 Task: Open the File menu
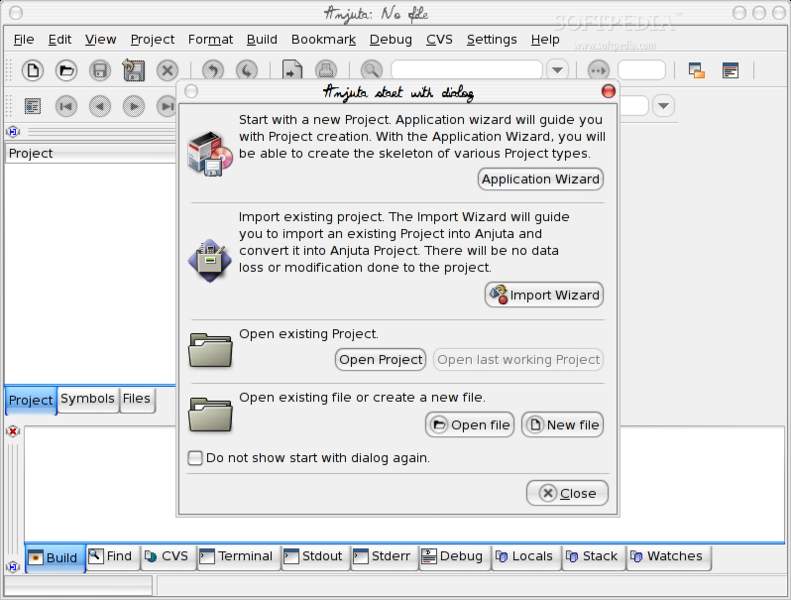(24, 39)
